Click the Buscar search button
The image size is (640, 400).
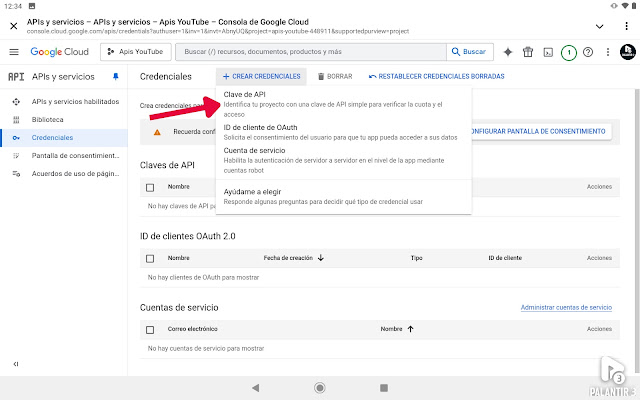(470, 52)
